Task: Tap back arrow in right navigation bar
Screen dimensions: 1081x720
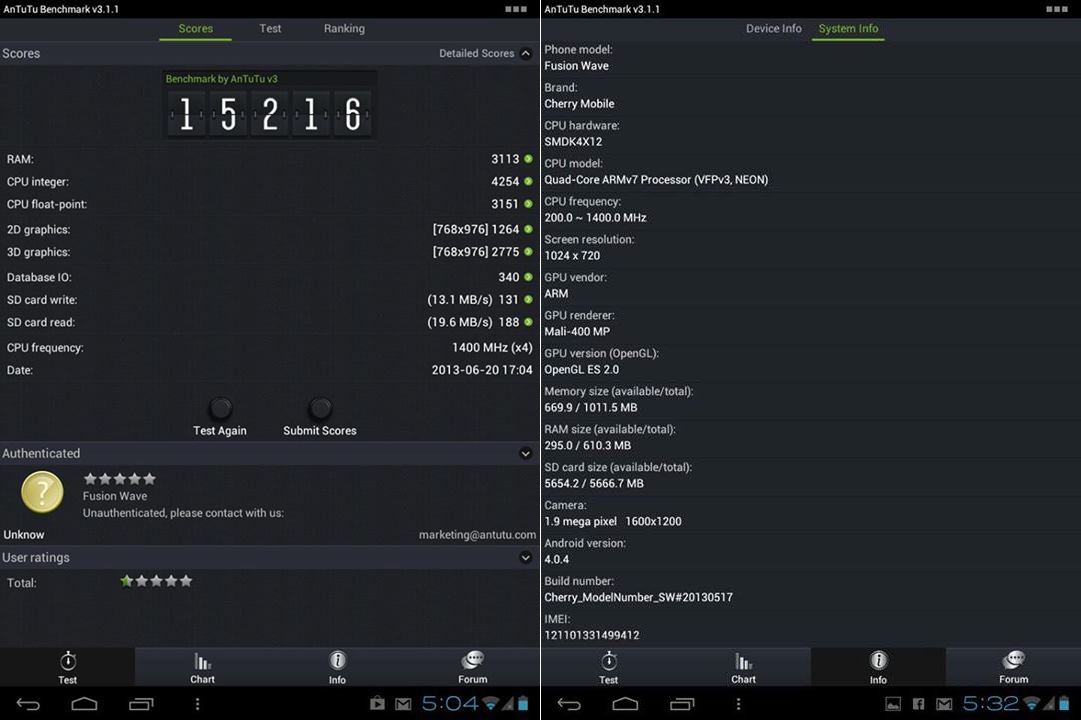Action: point(569,703)
